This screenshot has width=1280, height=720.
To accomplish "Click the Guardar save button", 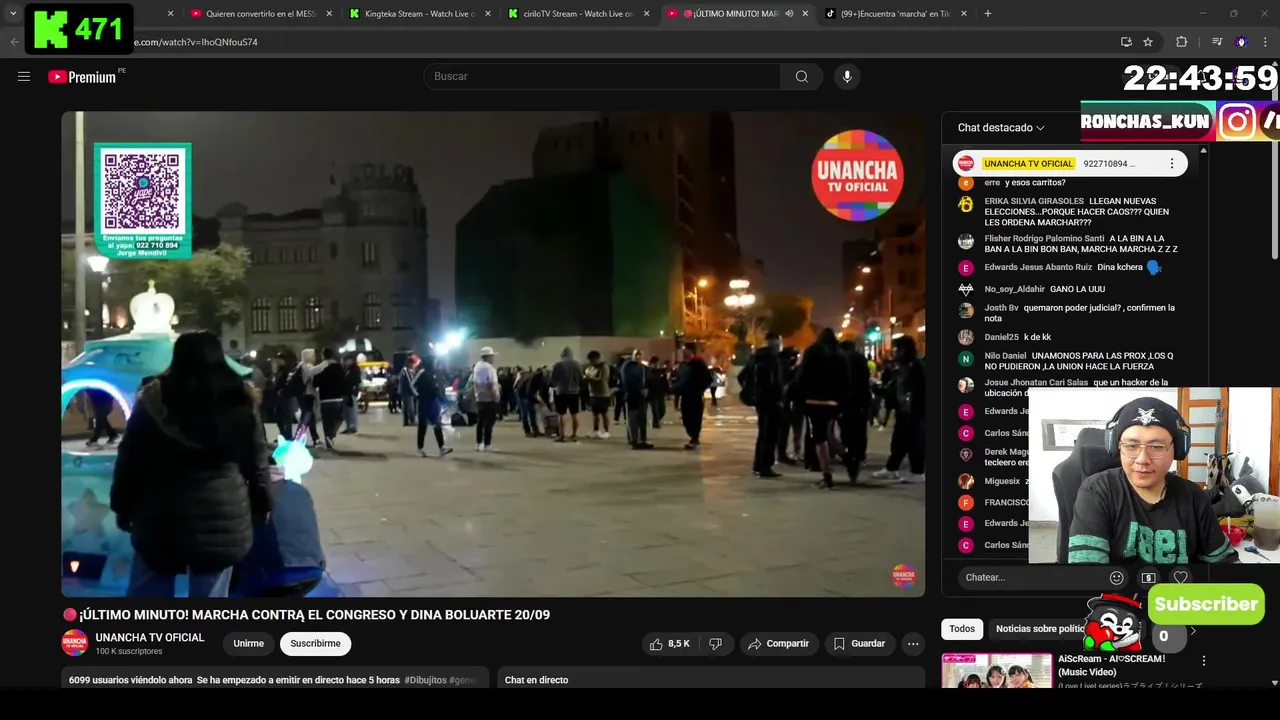I will pos(859,644).
